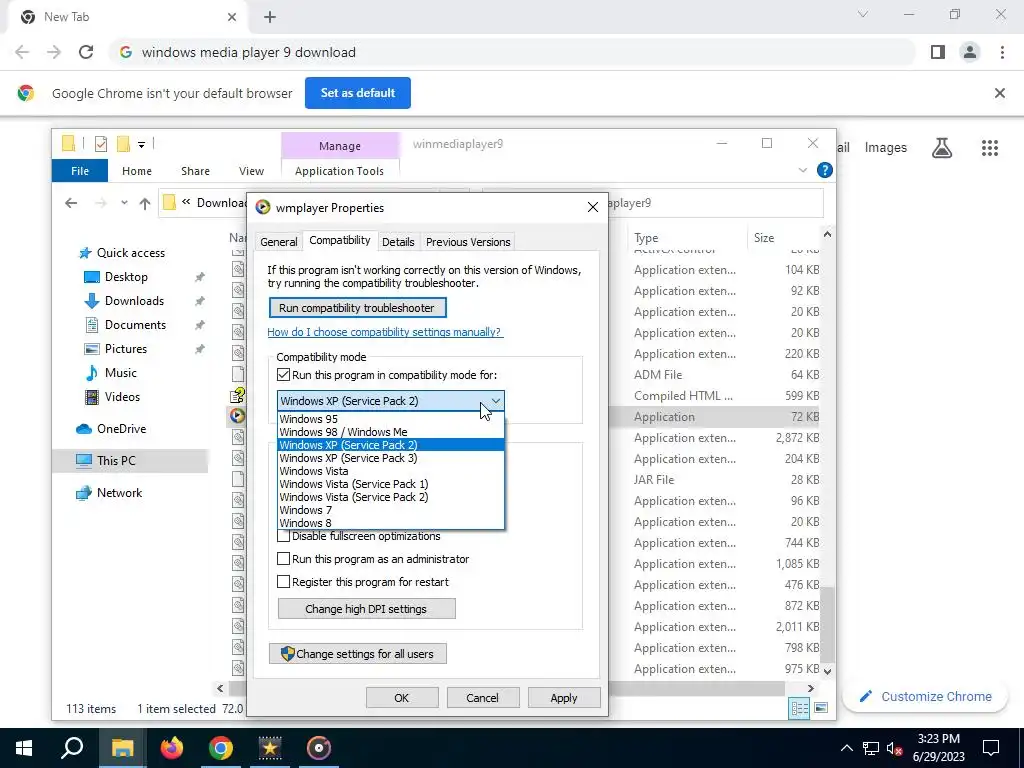Click the Chrome reload page icon
Image resolution: width=1024 pixels, height=768 pixels.
point(86,52)
